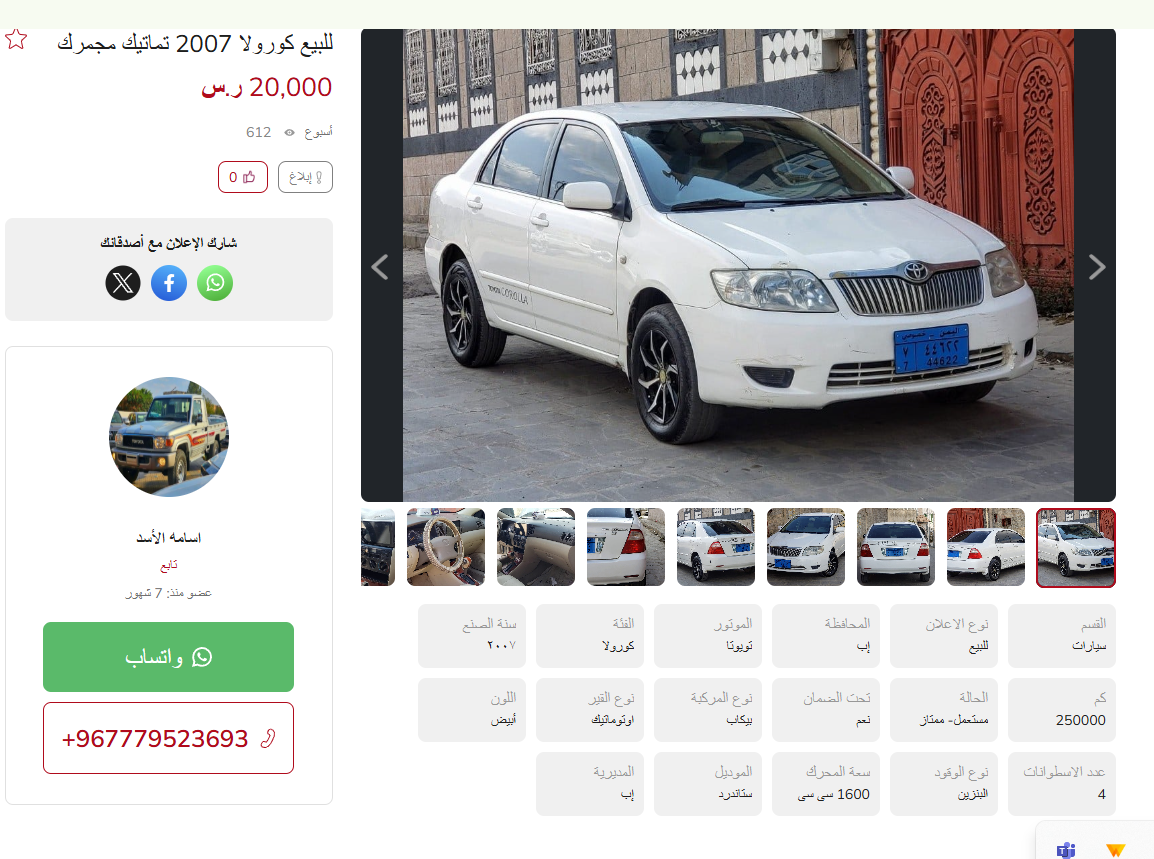Viewport: 1154px width, 859px height.
Task: Open the green واتساب contact button
Action: click(x=169, y=657)
